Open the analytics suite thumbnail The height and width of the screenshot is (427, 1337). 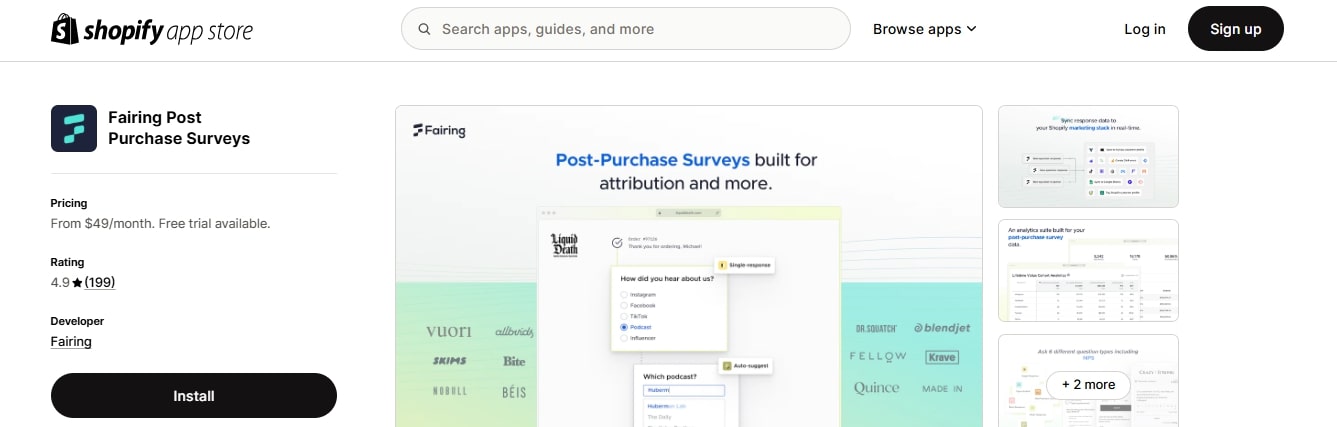pos(1088,270)
